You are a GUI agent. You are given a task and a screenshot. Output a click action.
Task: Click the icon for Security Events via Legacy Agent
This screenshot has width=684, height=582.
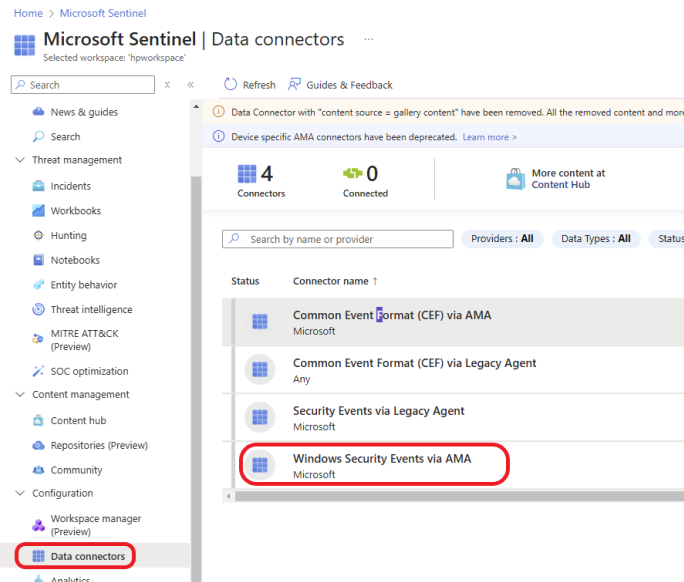260,417
